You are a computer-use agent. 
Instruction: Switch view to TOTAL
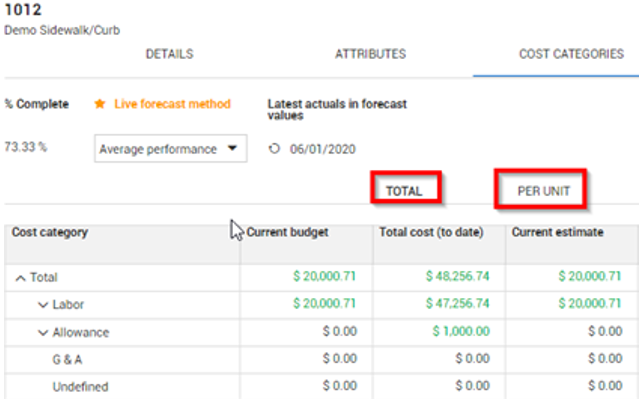[404, 191]
